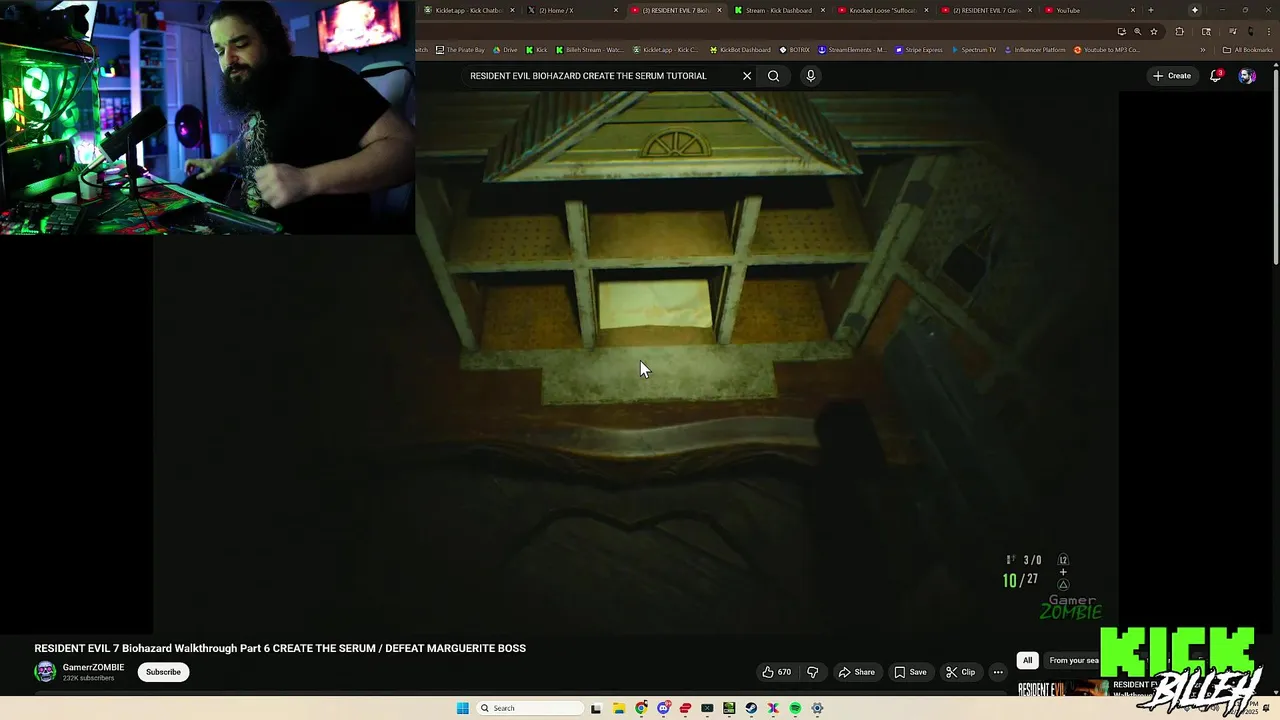Open Google Chrome from the taskbar

coord(641,708)
